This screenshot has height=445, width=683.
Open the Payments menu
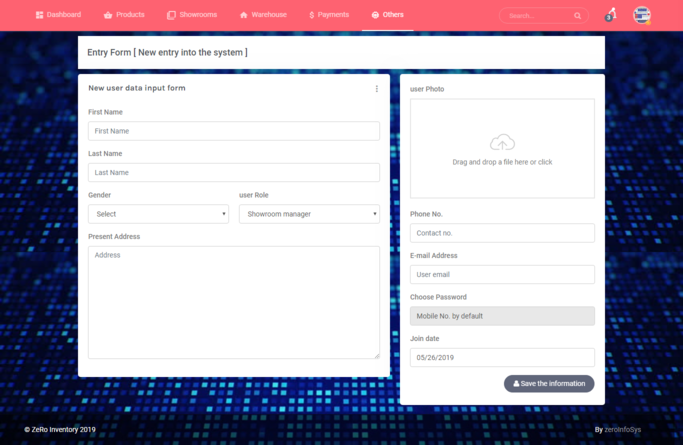(329, 15)
